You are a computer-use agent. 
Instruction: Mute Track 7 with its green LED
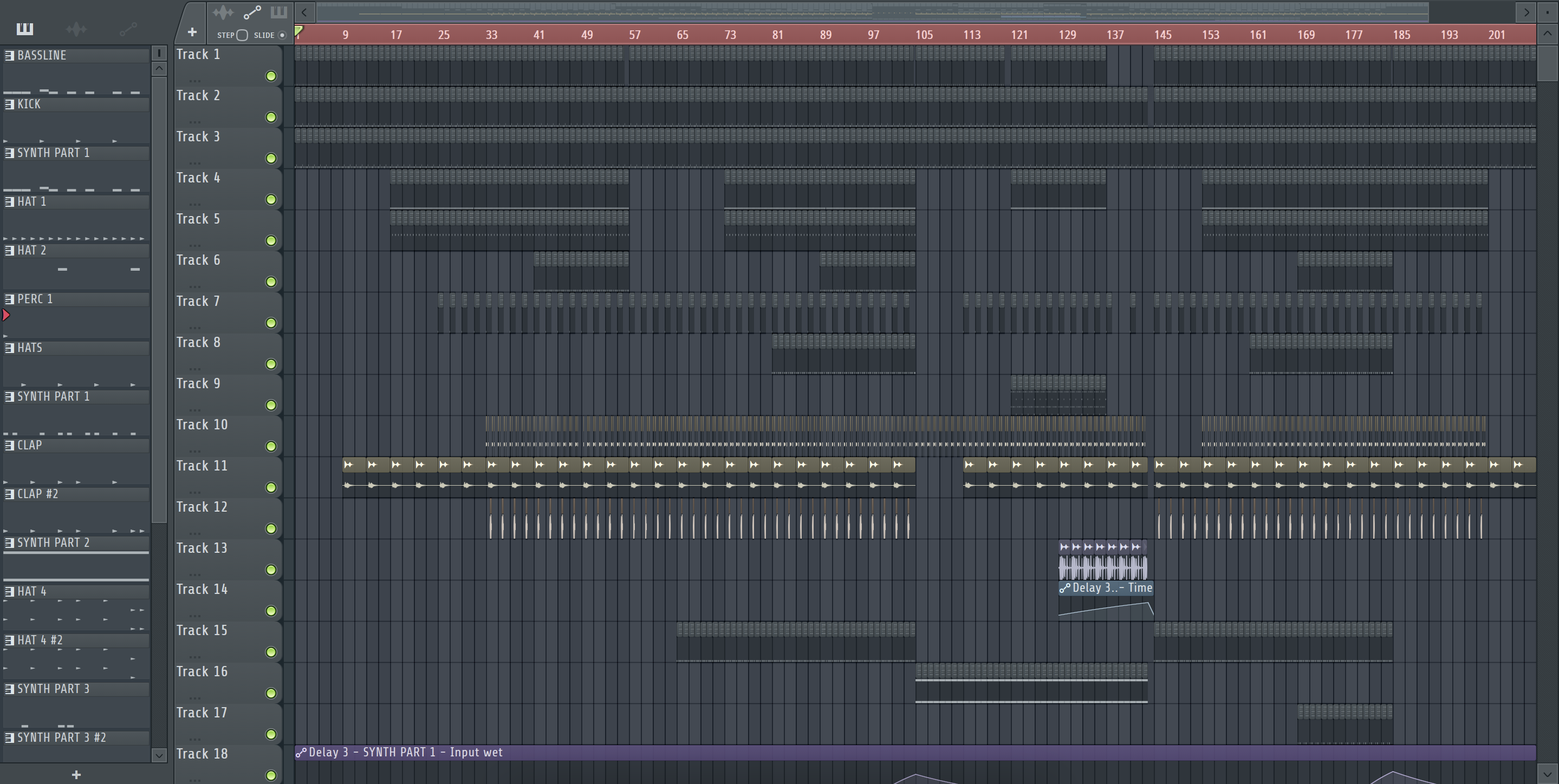coord(271,323)
